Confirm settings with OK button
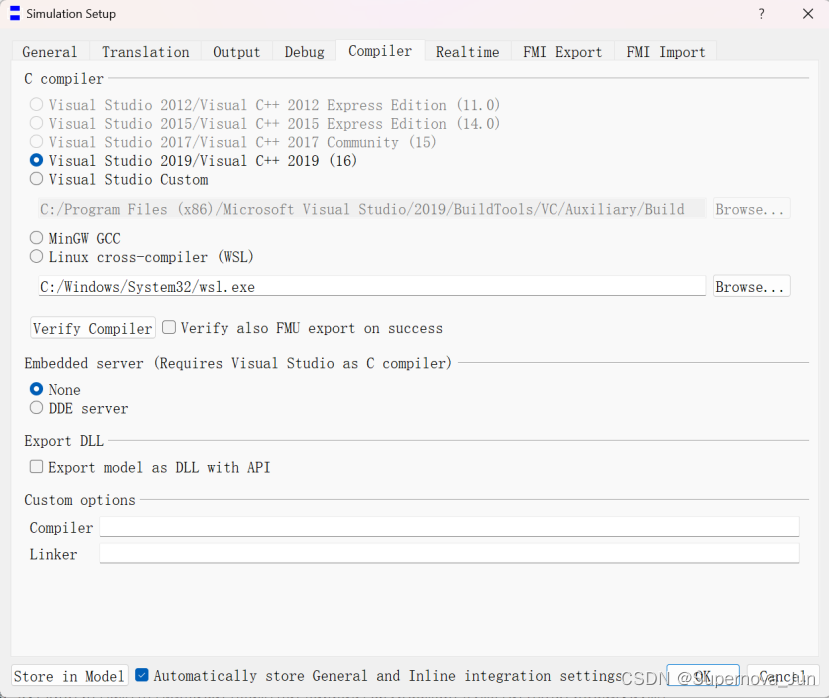This screenshot has height=698, width=830. [702, 676]
